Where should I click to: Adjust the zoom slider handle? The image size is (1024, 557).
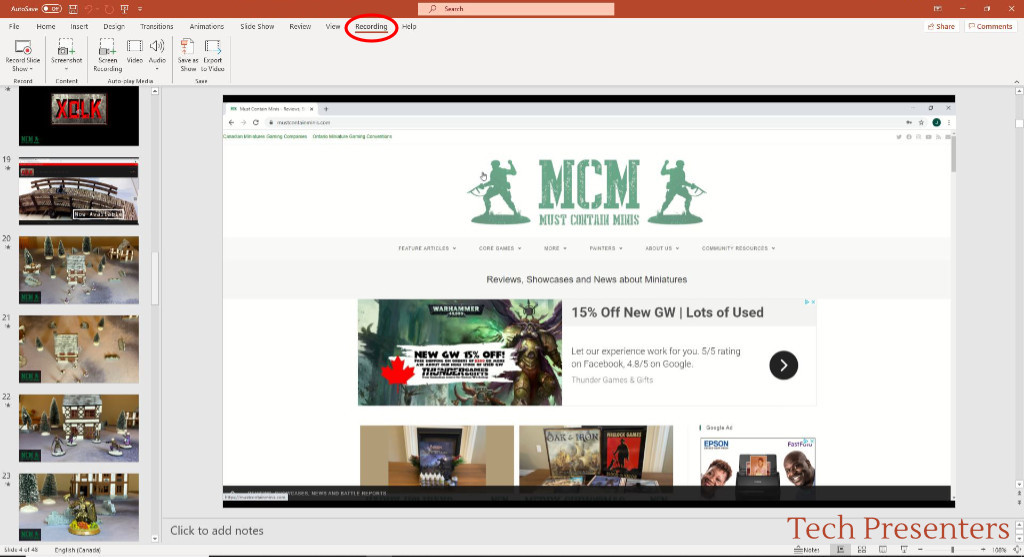click(x=952, y=550)
